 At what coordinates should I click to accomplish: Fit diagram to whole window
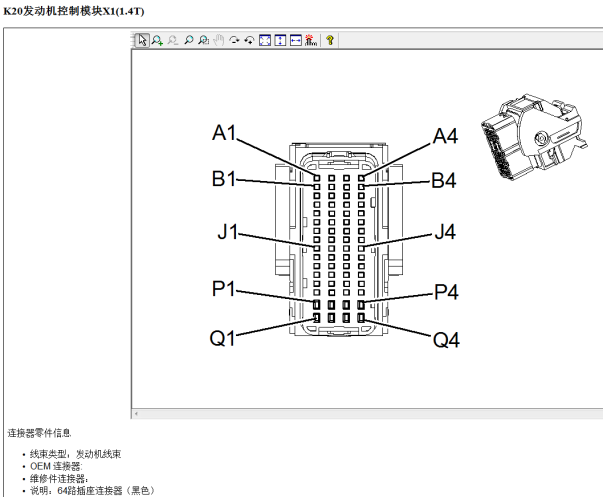(265, 40)
